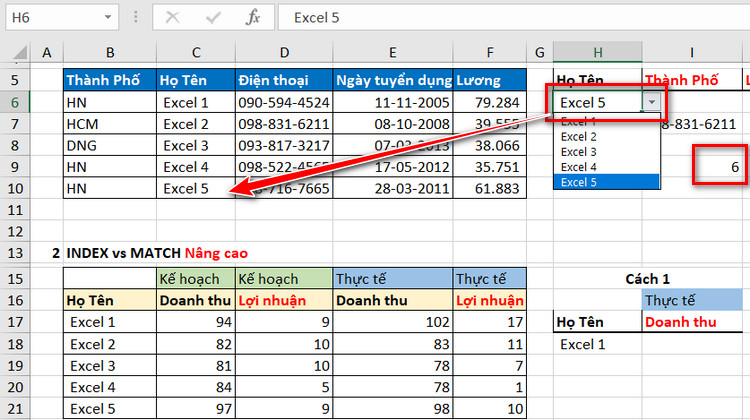
Task: Select row 13 header
Action: [15, 253]
